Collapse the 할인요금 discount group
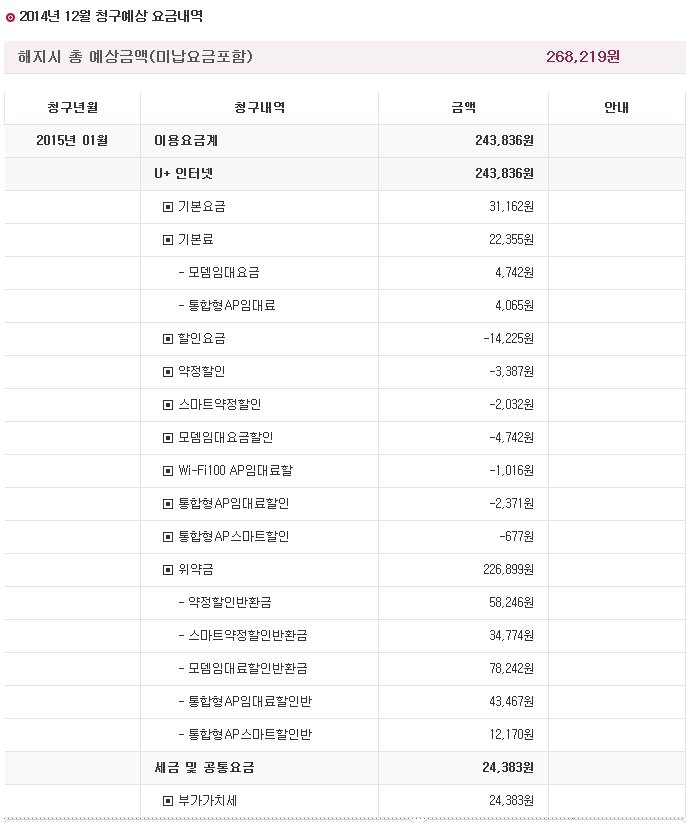The image size is (687, 823). click(168, 339)
